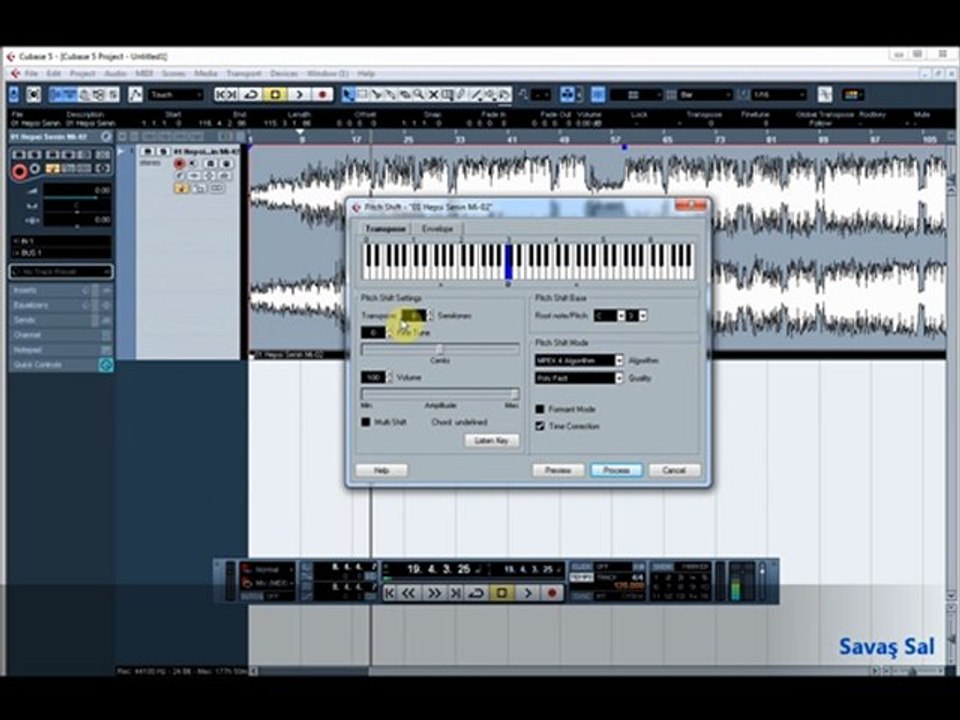Go to project start on the transport panel
960x720 pixels.
390,593
